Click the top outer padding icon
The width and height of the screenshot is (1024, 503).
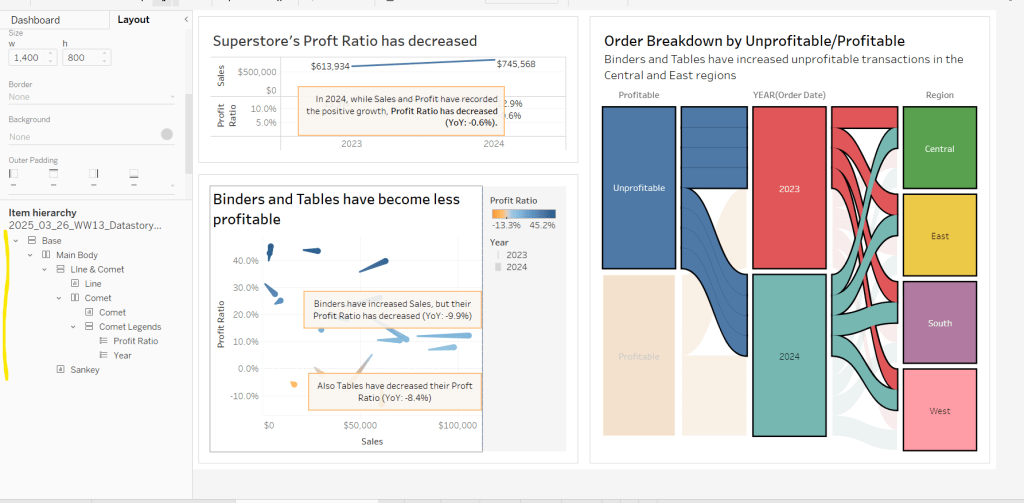[x=53, y=173]
